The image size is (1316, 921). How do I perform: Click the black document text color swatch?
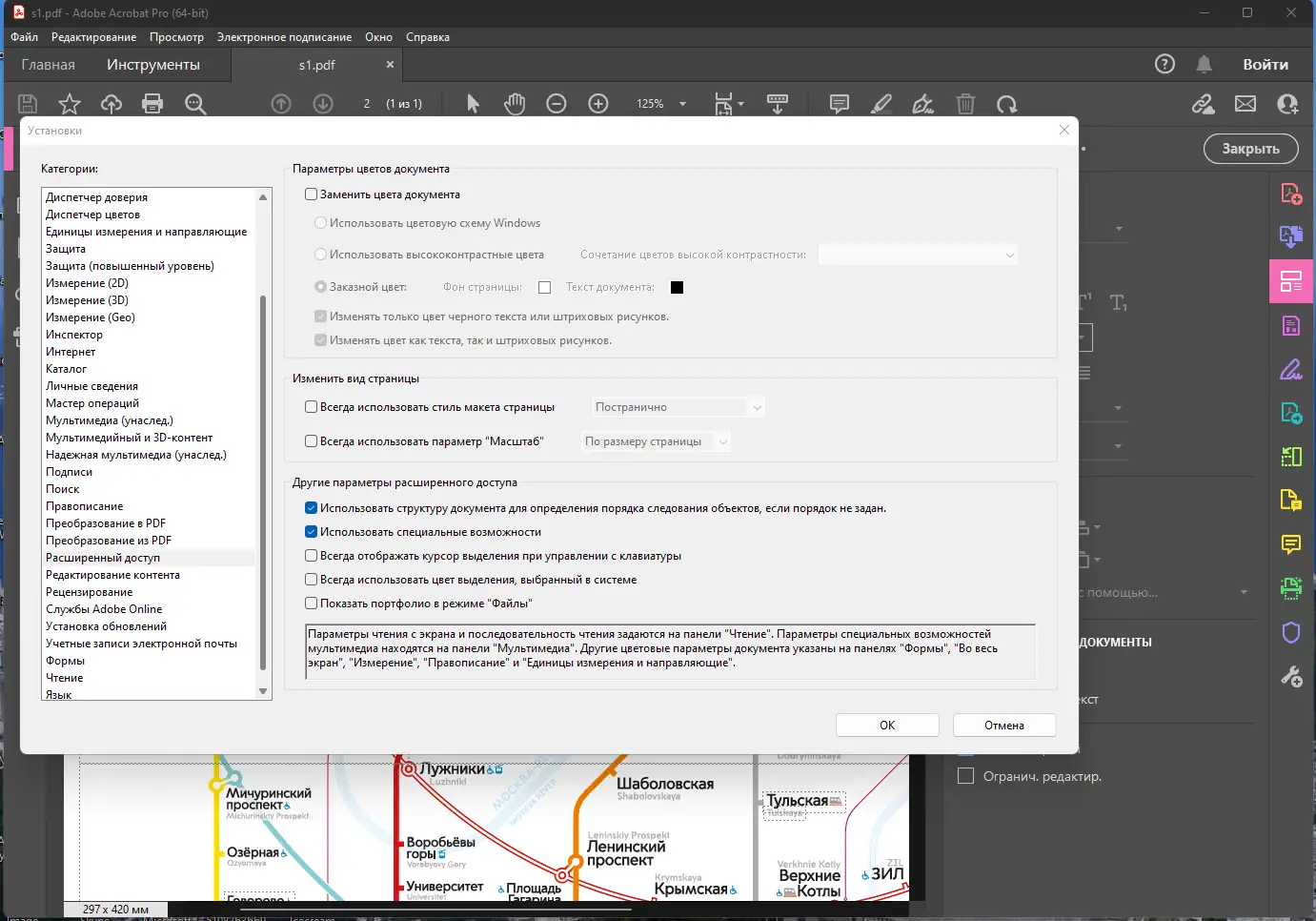point(677,287)
